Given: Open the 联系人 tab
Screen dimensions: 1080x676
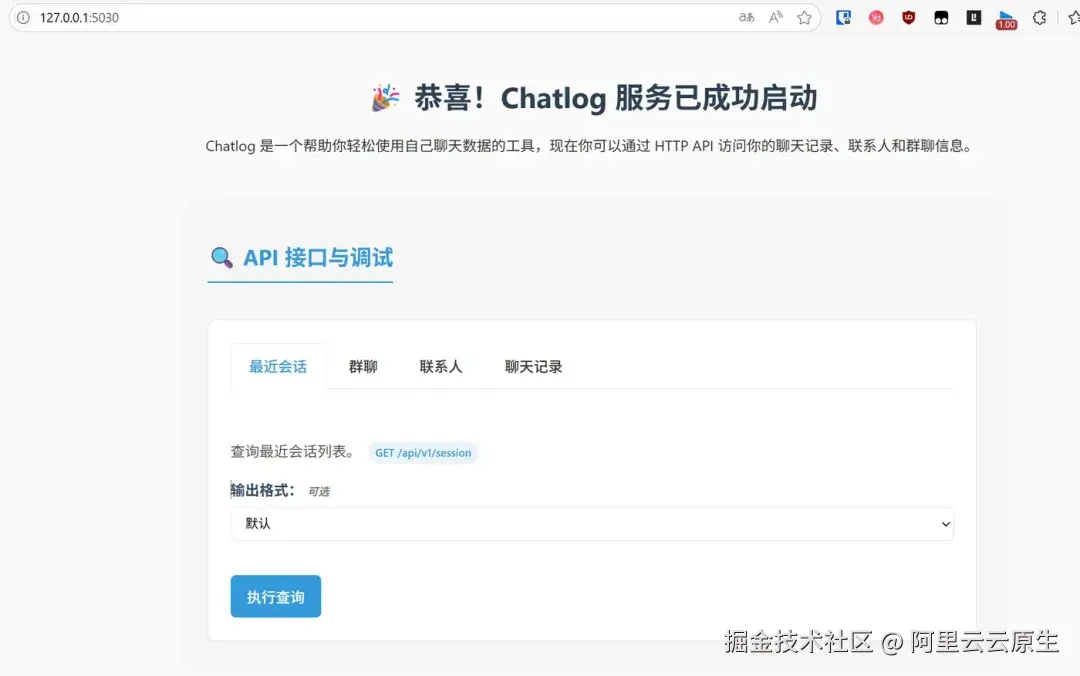Looking at the screenshot, I should pyautogui.click(x=441, y=367).
